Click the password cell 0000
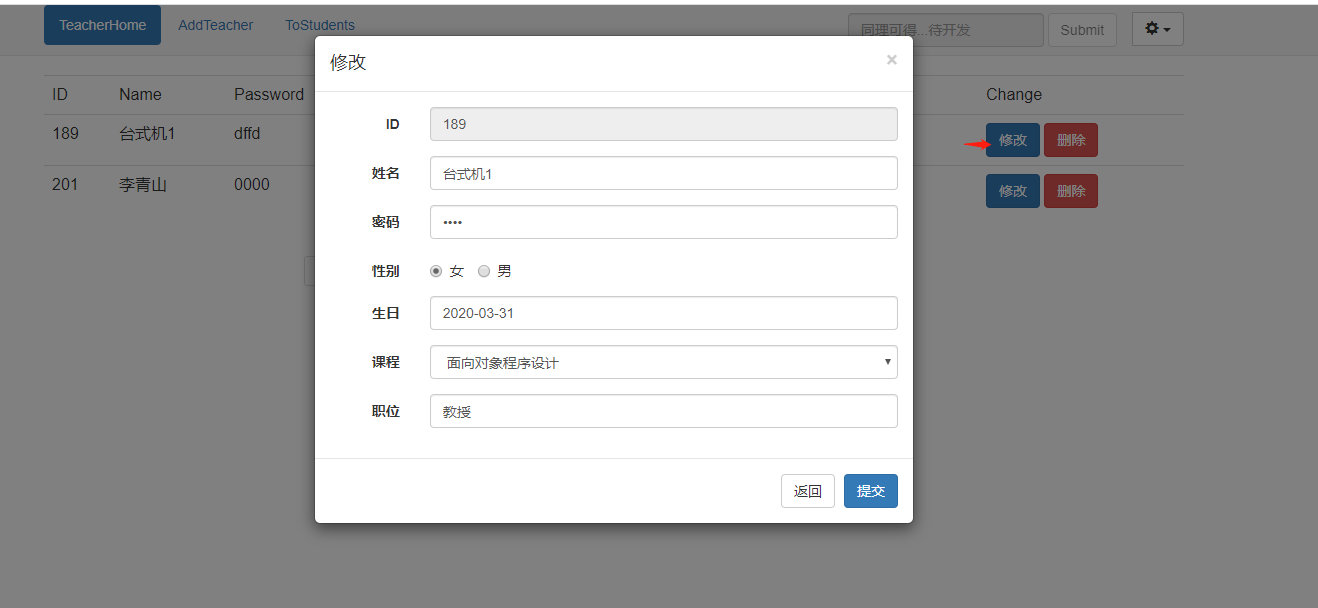1318x608 pixels. click(x=252, y=185)
